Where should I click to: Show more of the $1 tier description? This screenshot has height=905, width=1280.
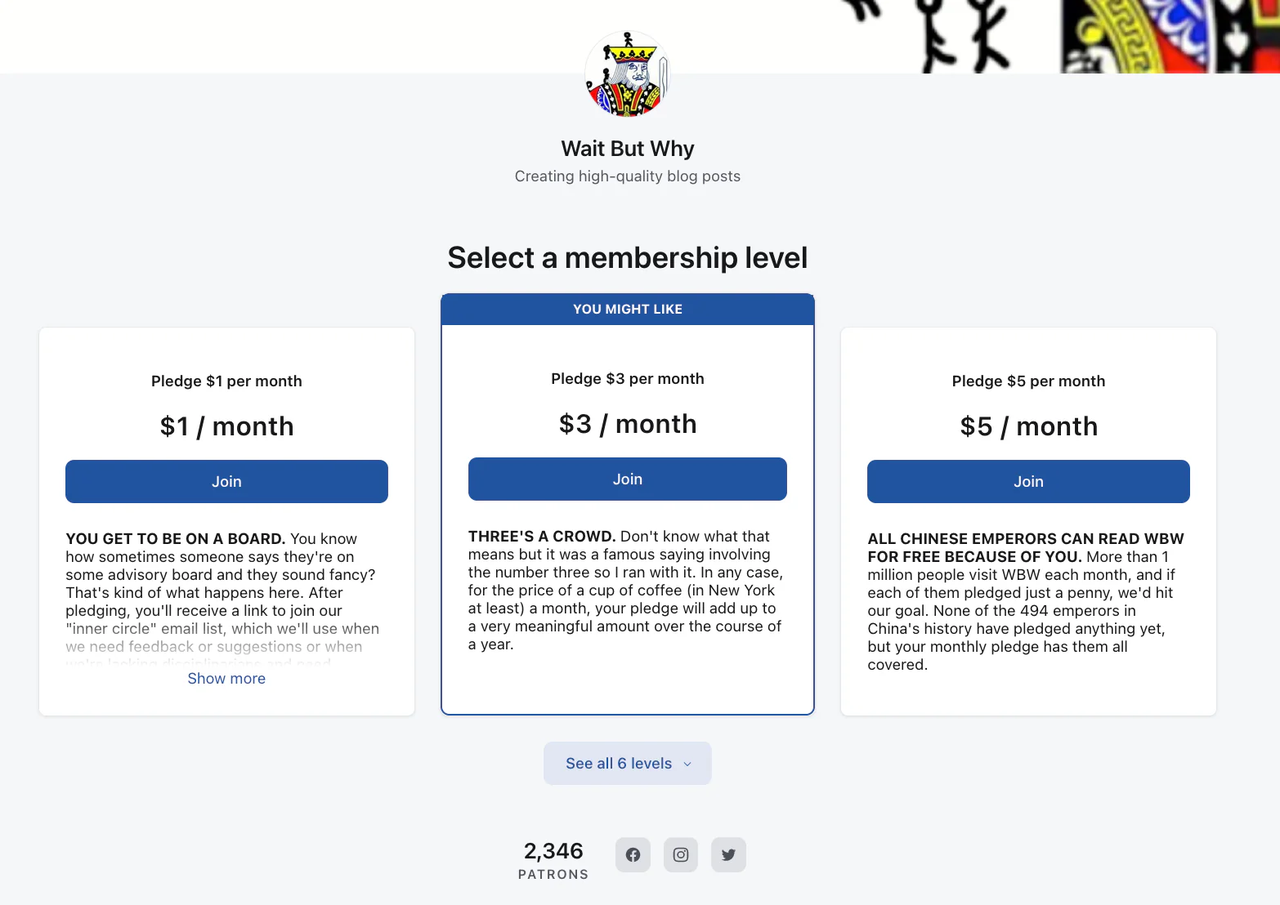tap(226, 678)
